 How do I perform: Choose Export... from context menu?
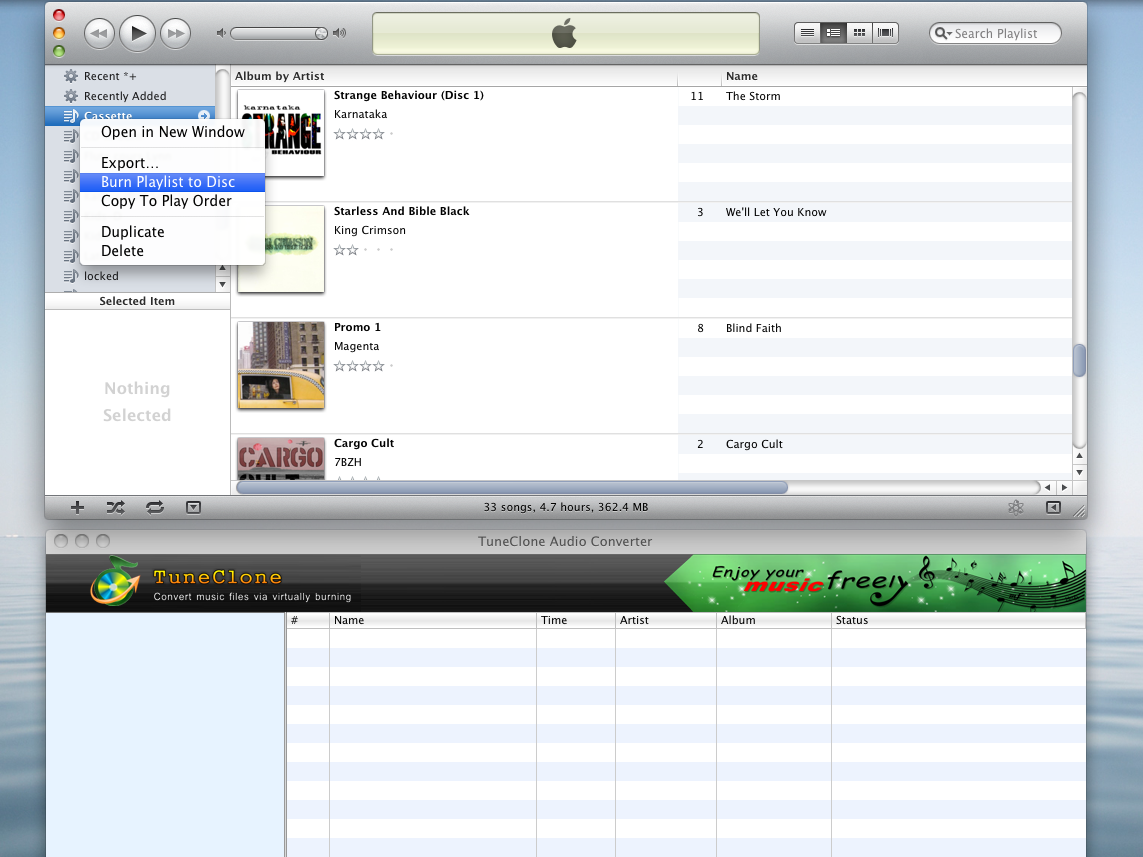pos(172,163)
